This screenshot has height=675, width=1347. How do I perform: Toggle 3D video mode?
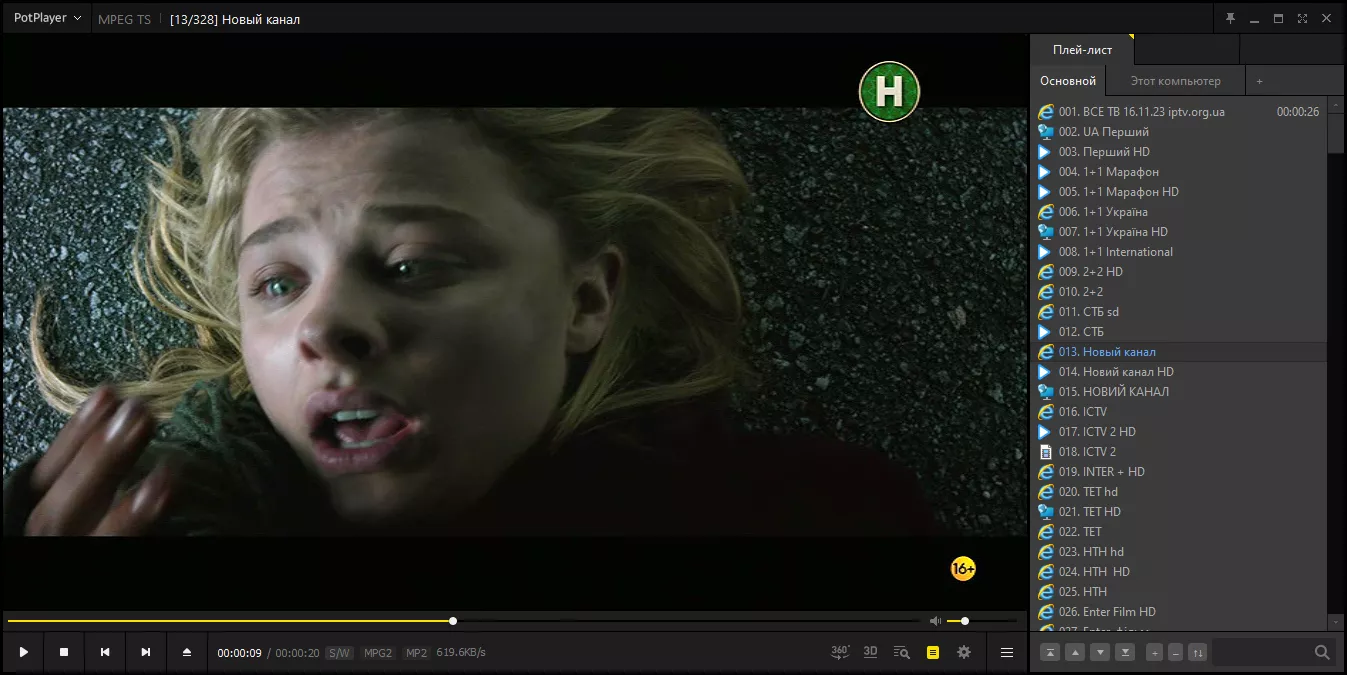pyautogui.click(x=870, y=652)
